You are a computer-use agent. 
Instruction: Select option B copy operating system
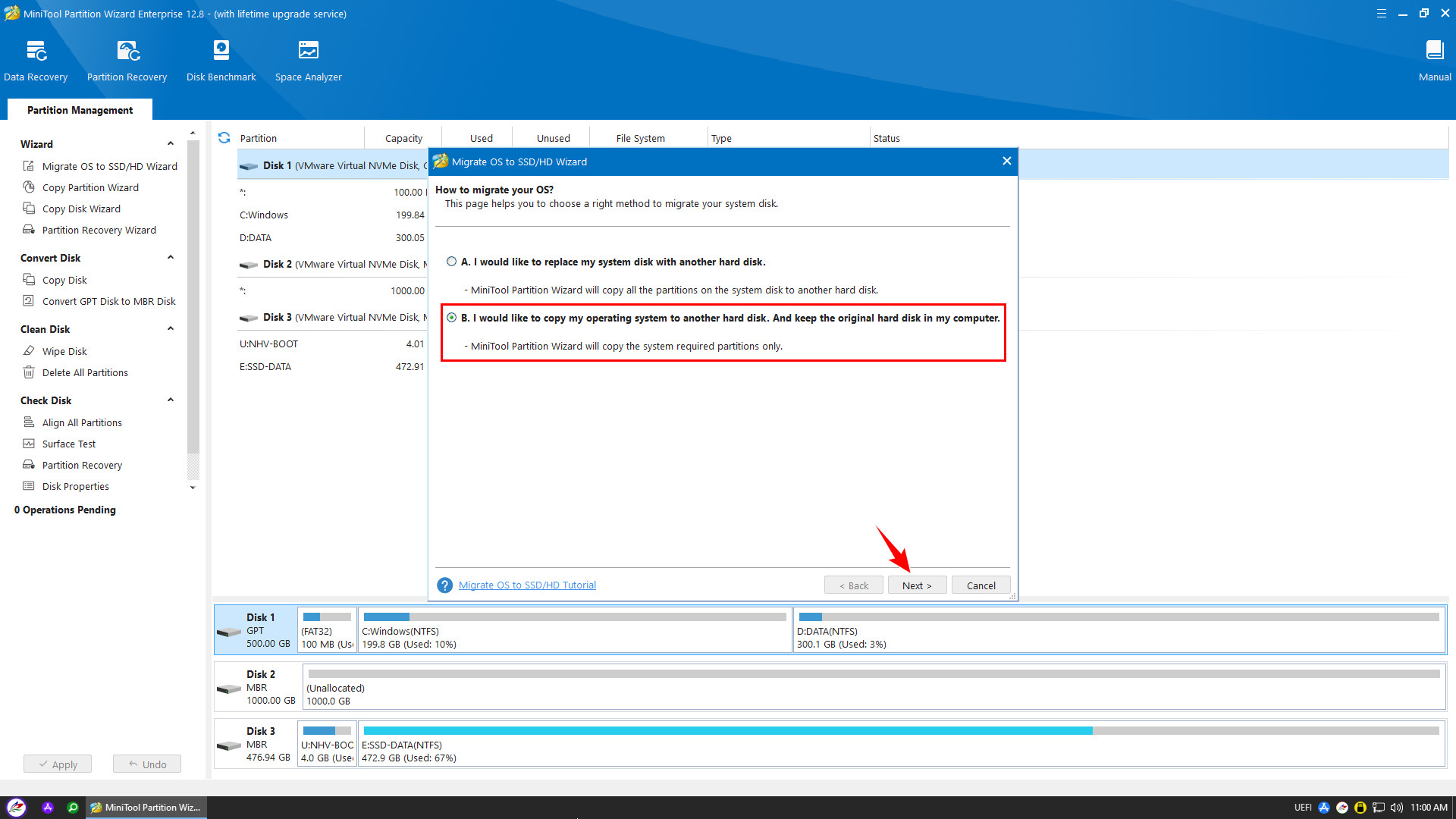452,318
